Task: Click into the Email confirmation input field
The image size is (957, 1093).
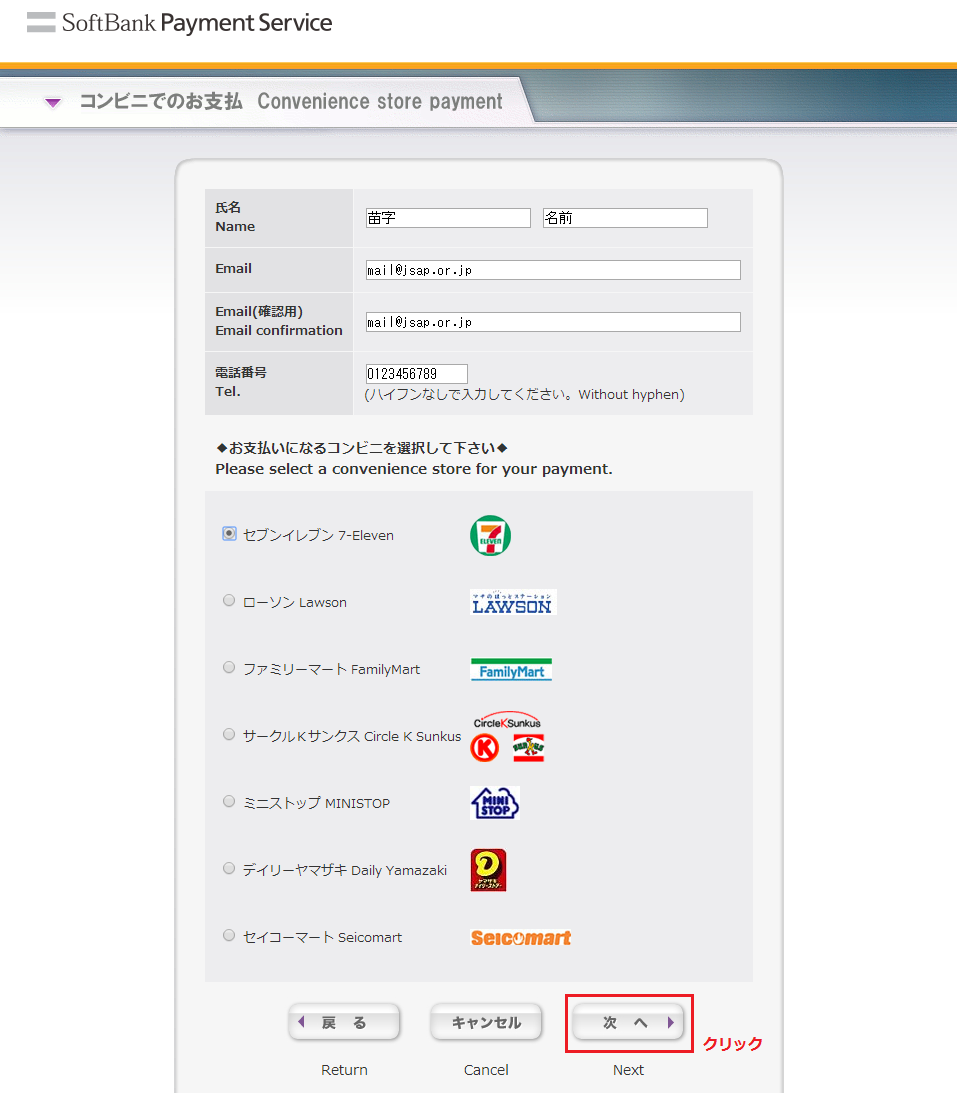Action: (553, 322)
